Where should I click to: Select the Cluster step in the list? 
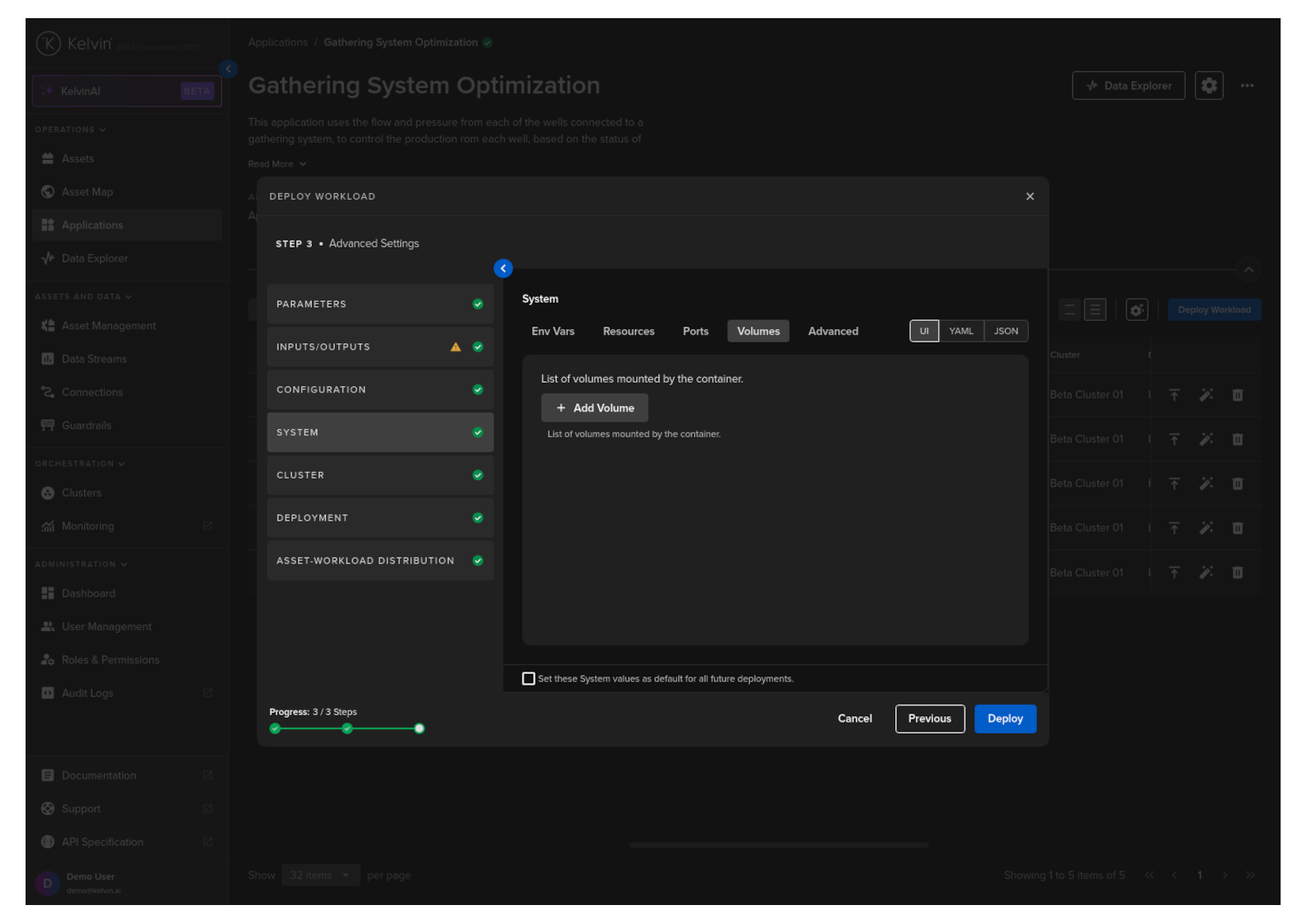pos(380,475)
